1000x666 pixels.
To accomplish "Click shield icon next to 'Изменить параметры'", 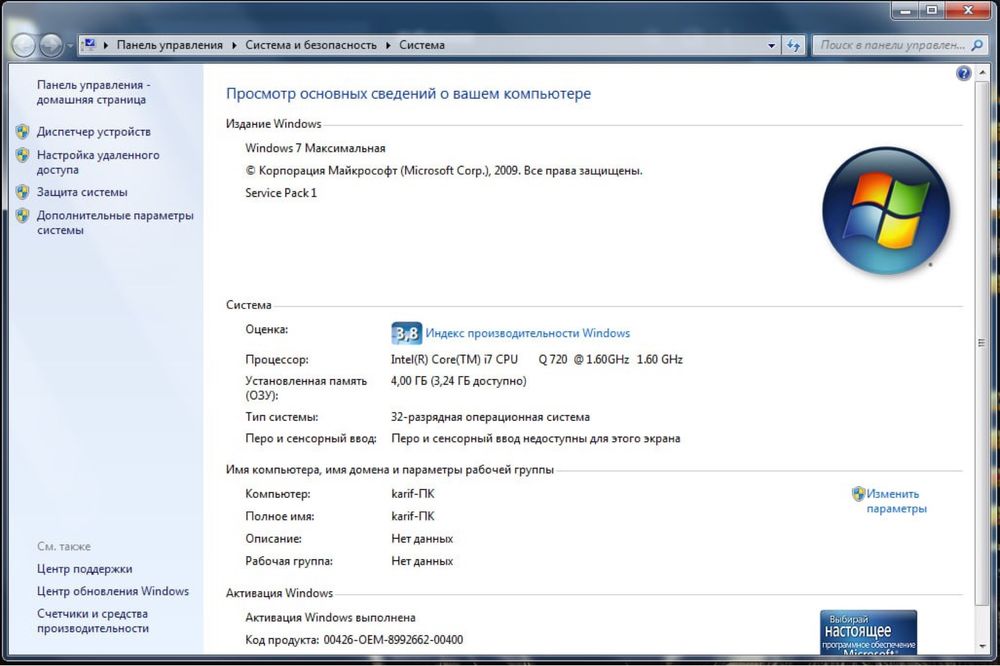I will (858, 493).
